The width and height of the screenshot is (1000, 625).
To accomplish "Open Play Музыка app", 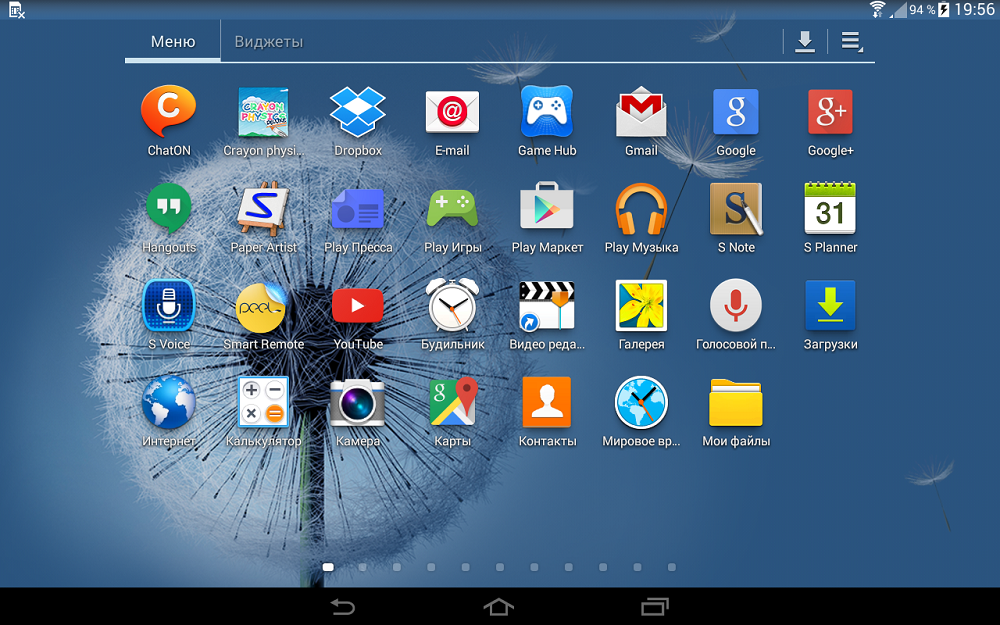I will tap(641, 209).
